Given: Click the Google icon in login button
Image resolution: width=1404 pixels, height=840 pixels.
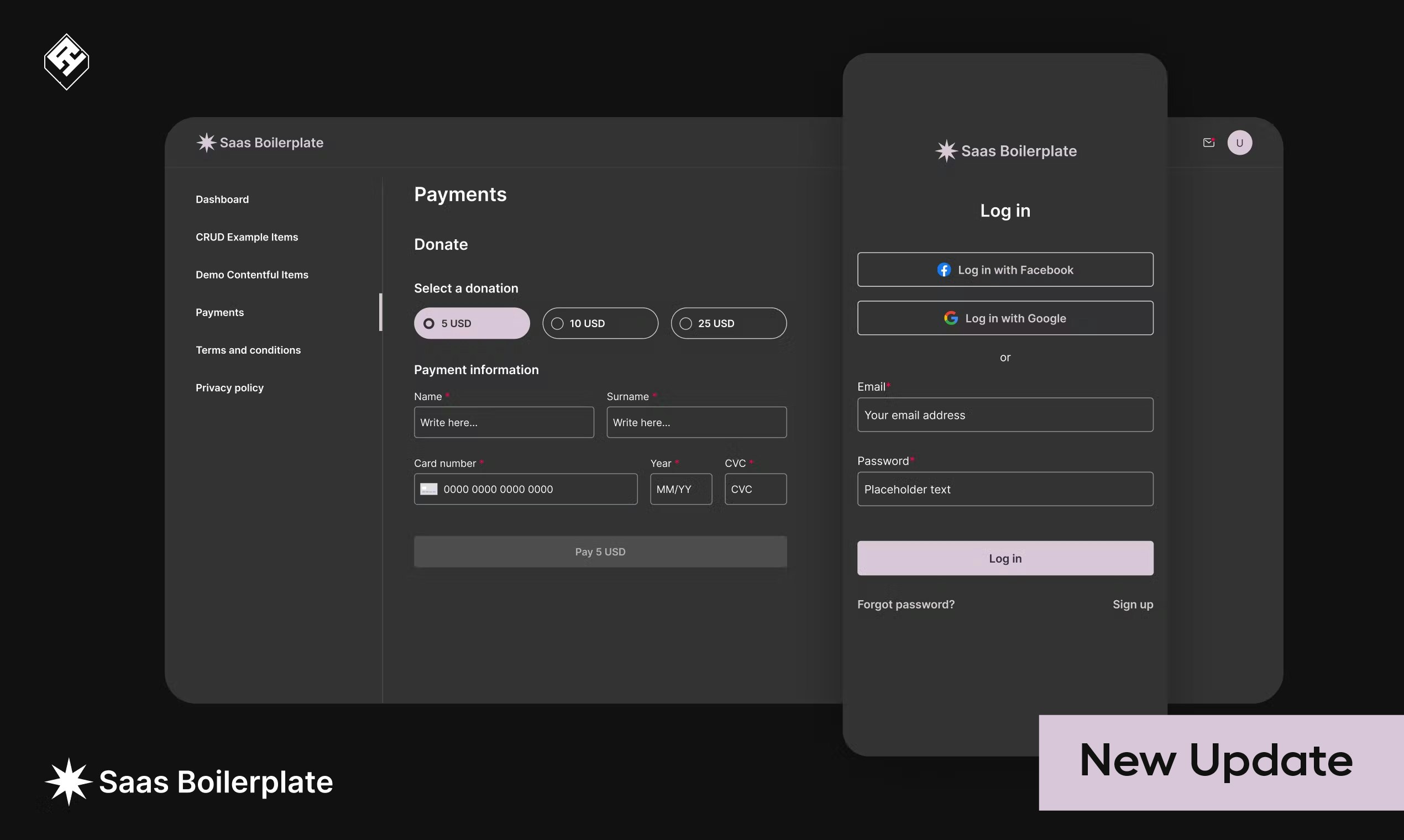Looking at the screenshot, I should (951, 318).
